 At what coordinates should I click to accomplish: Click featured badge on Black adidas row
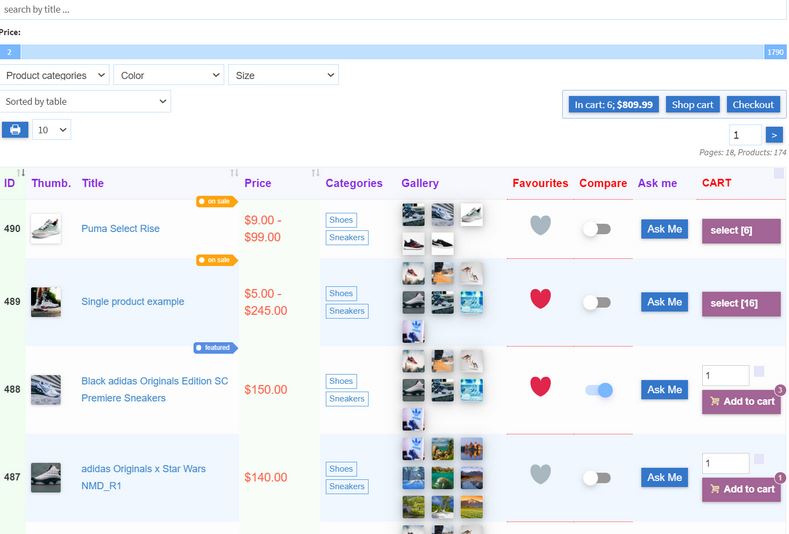click(215, 348)
